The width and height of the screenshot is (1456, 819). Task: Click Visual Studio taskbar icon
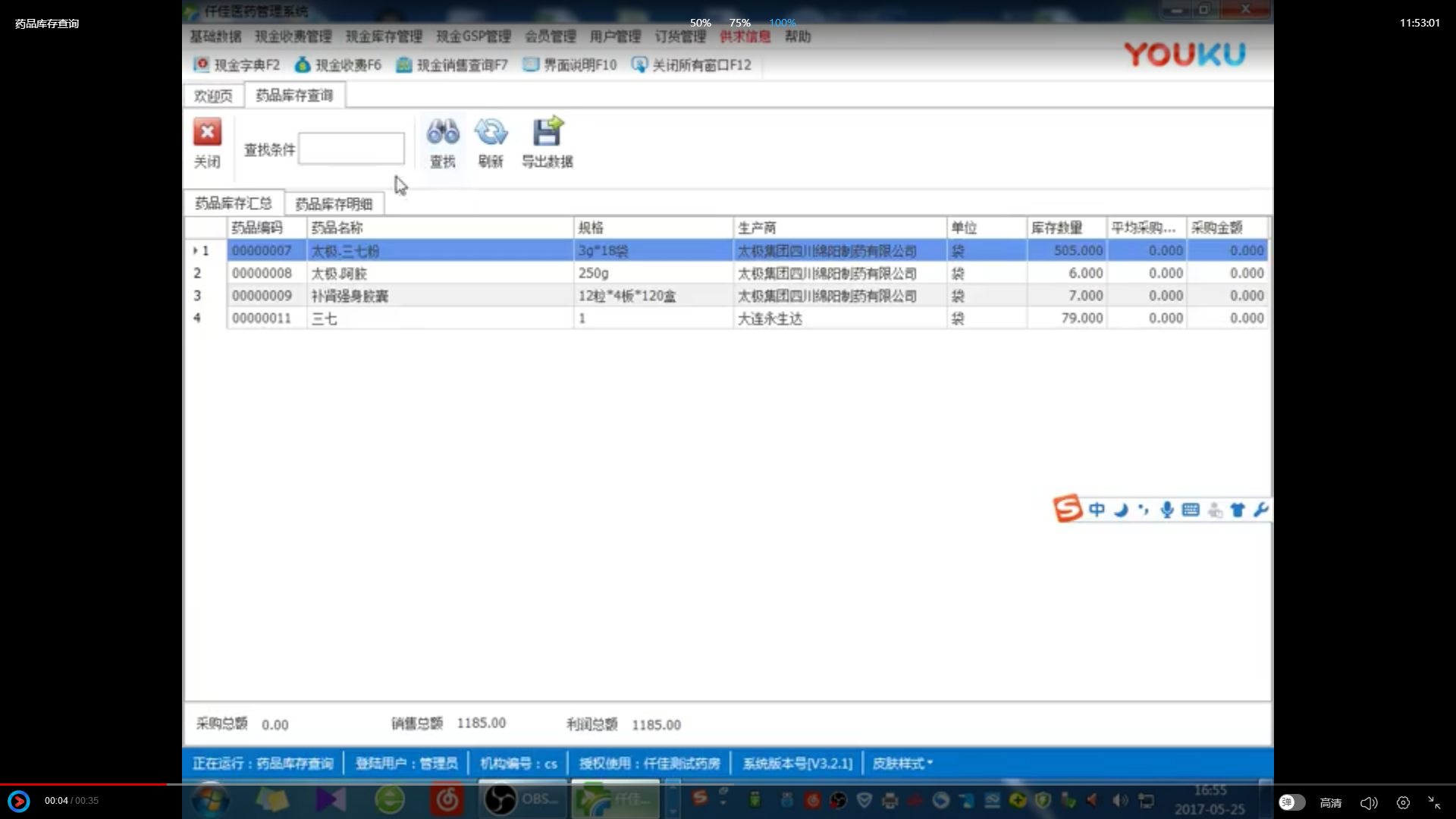[x=331, y=800]
